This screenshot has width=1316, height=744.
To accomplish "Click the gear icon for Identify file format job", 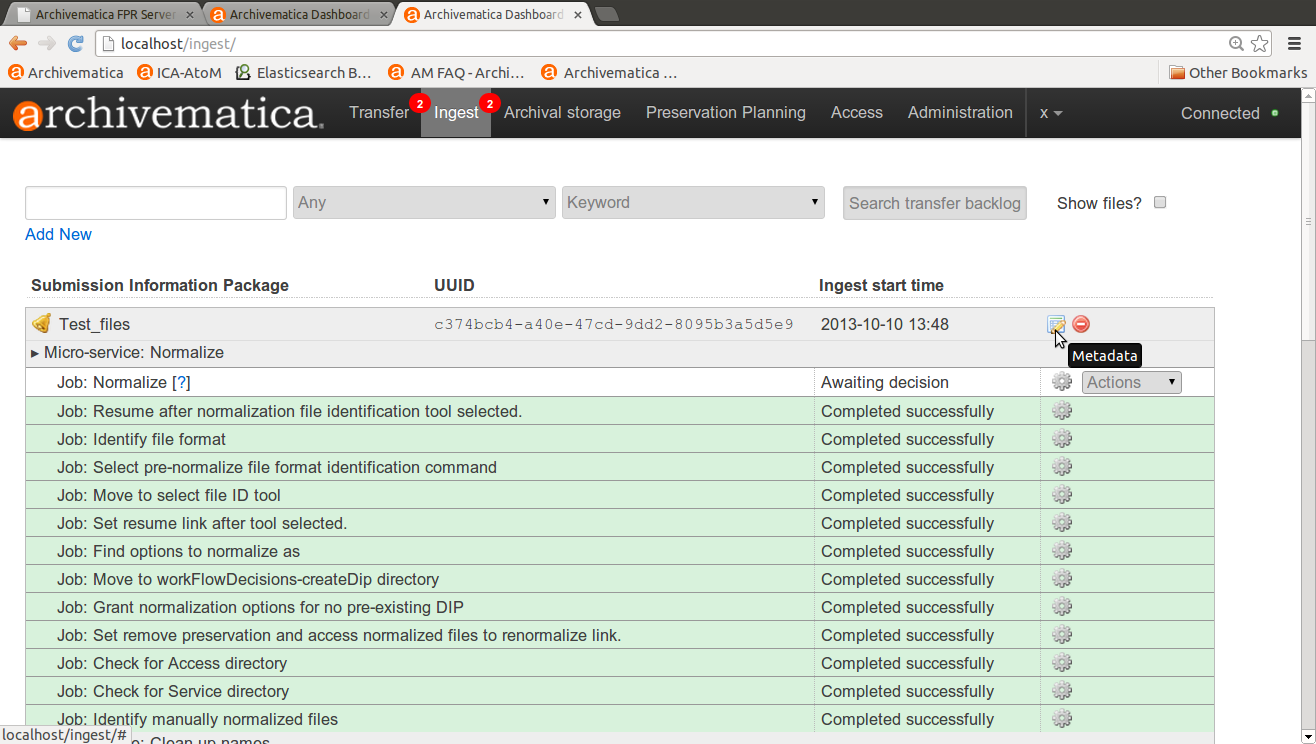I will 1062,439.
